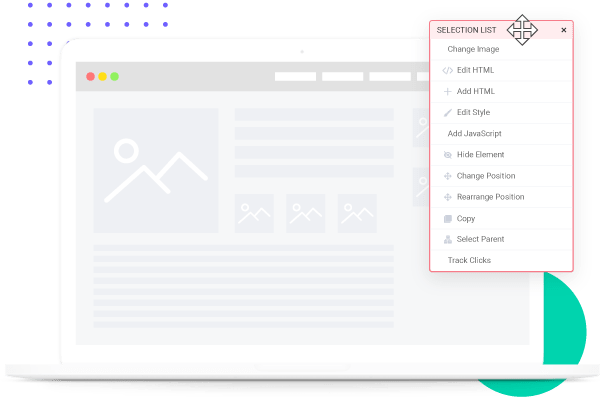The image size is (600, 400).
Task: Choose the Select Parent option
Action: click(x=501, y=239)
